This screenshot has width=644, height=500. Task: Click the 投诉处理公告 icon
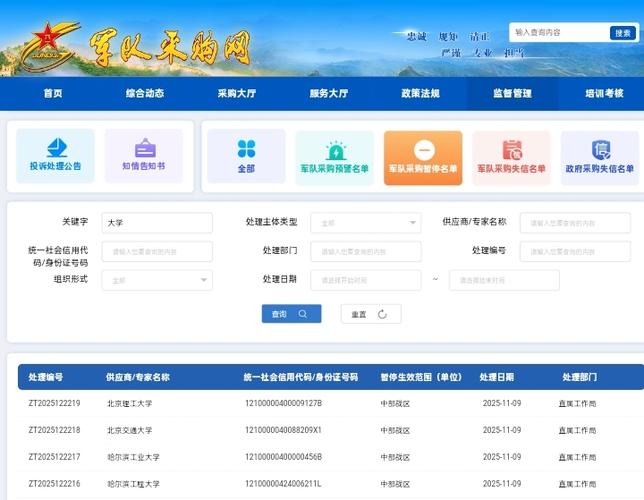click(x=56, y=148)
